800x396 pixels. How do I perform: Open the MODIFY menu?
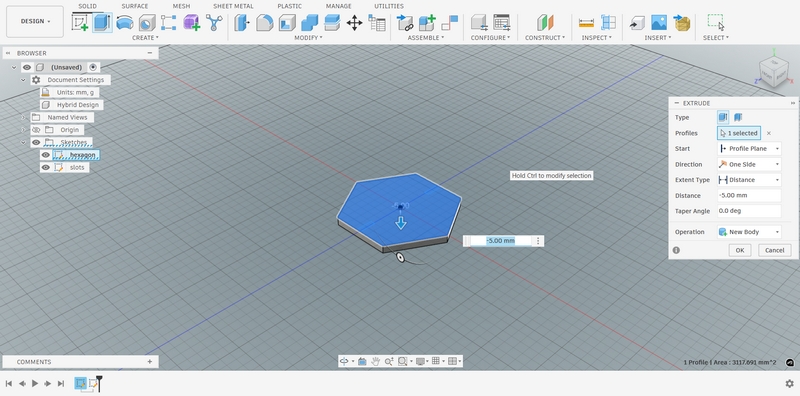point(308,38)
